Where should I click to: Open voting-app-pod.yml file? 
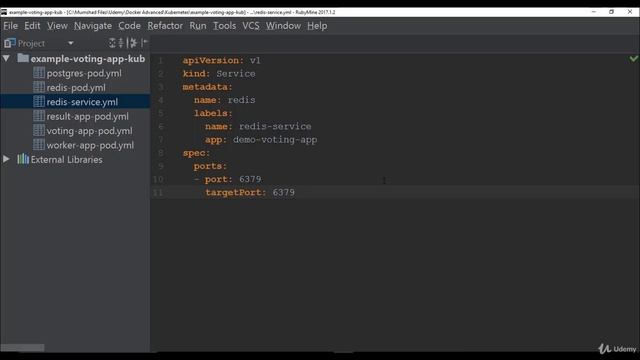[89, 131]
